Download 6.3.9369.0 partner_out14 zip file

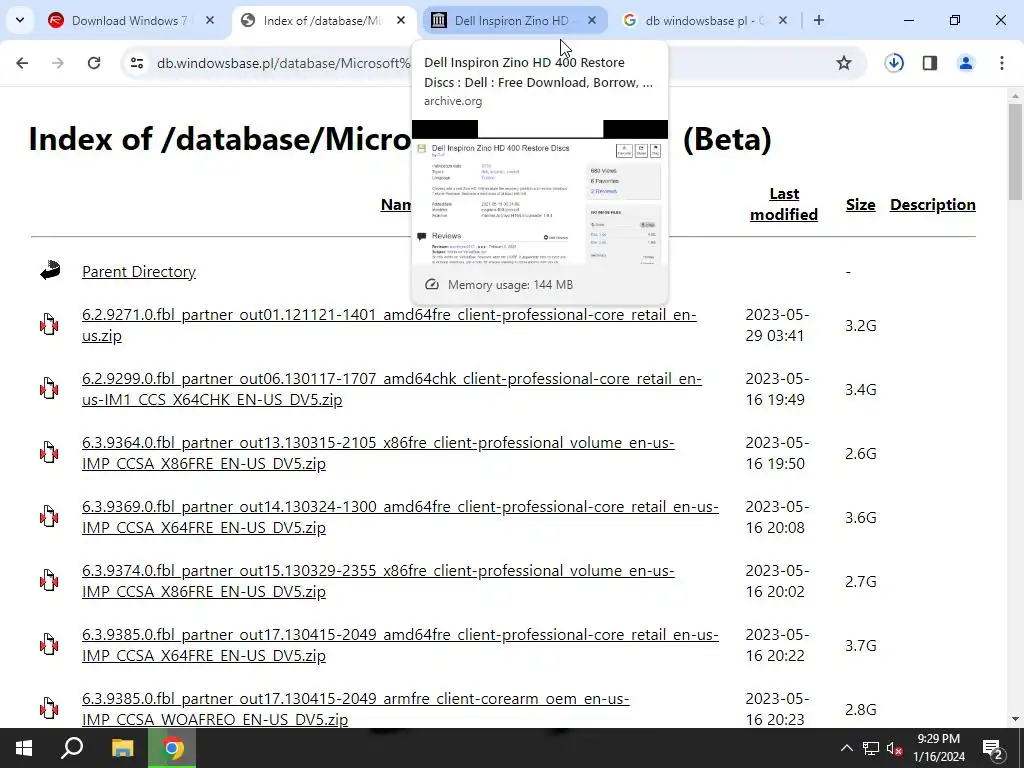(x=400, y=517)
